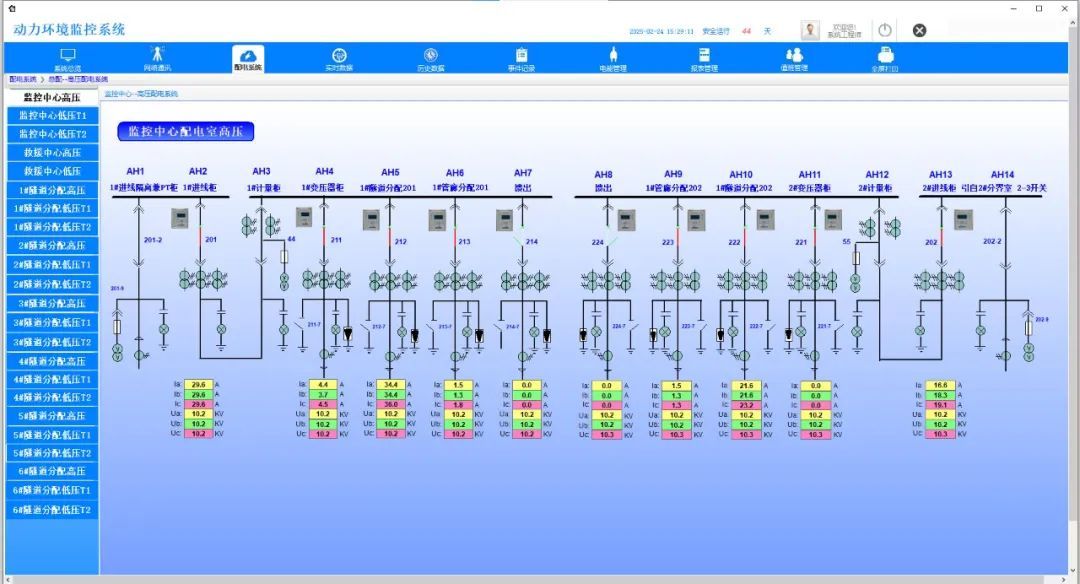1080x584 pixels.
Task: Click the 6#隧道分配低压T2 sidebar button
Action: [52, 510]
